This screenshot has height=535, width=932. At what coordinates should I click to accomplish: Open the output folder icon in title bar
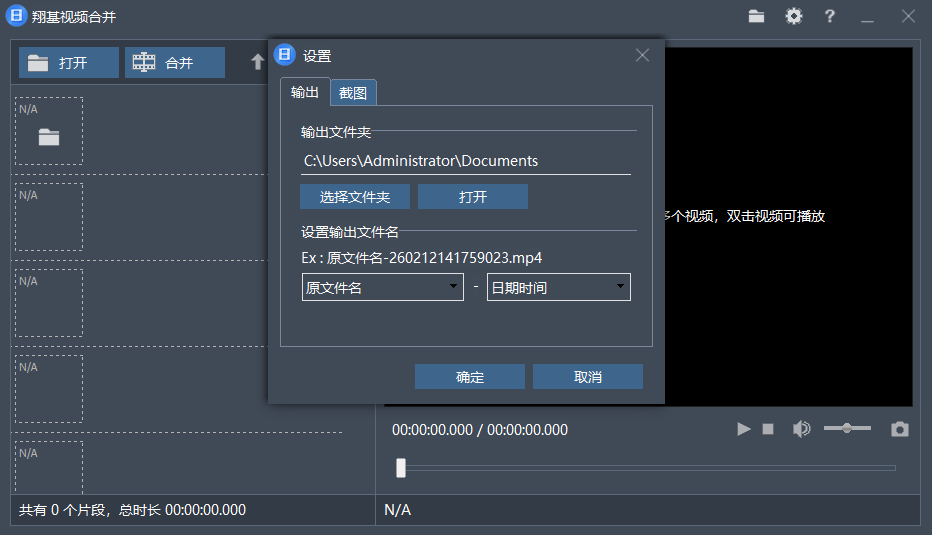(x=756, y=16)
